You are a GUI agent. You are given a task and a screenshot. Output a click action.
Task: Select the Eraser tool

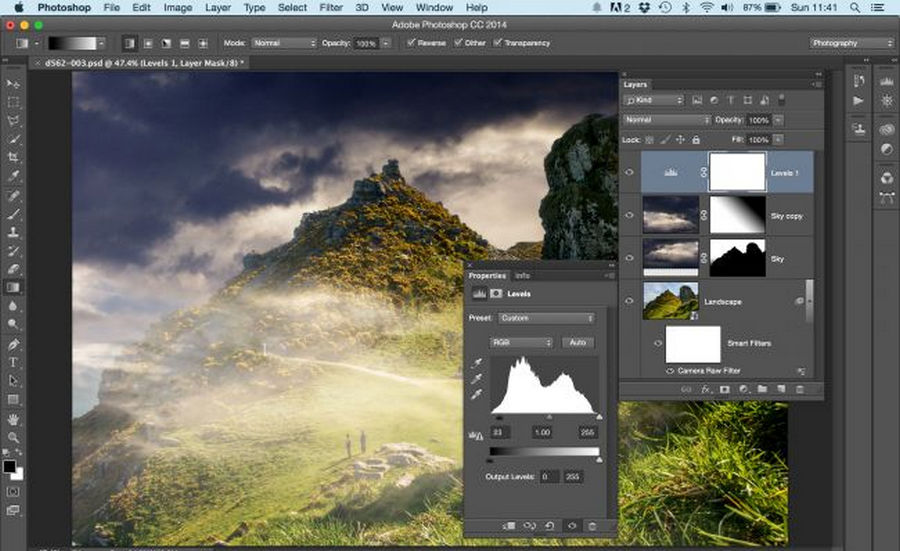click(x=13, y=269)
